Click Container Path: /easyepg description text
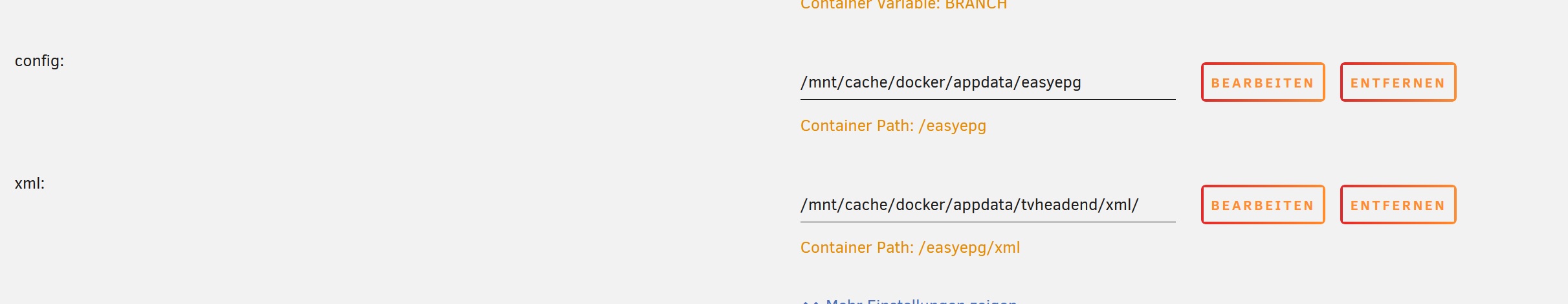1568x304 pixels. pos(893,126)
